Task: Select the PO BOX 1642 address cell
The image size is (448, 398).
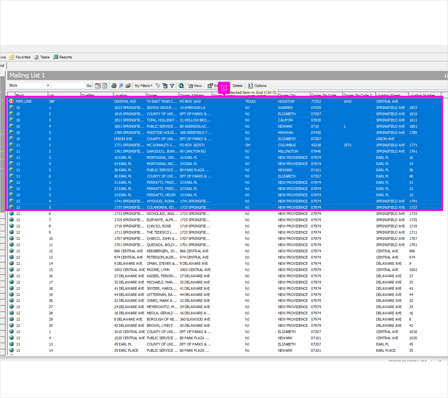Action: tap(191, 101)
